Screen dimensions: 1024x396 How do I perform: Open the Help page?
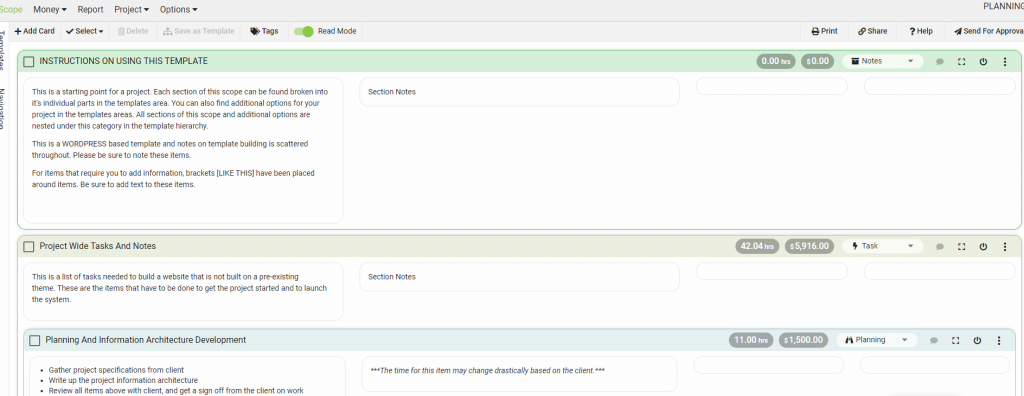coord(921,31)
